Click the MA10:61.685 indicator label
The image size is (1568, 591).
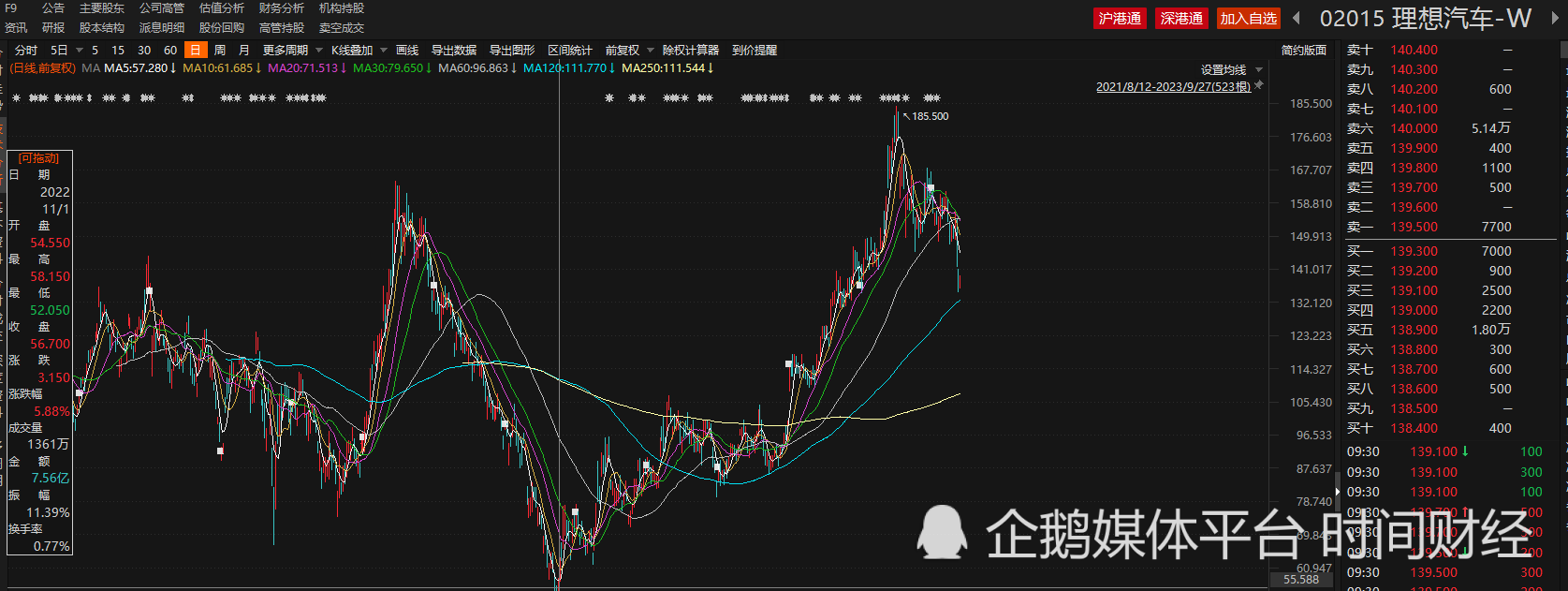(x=222, y=68)
